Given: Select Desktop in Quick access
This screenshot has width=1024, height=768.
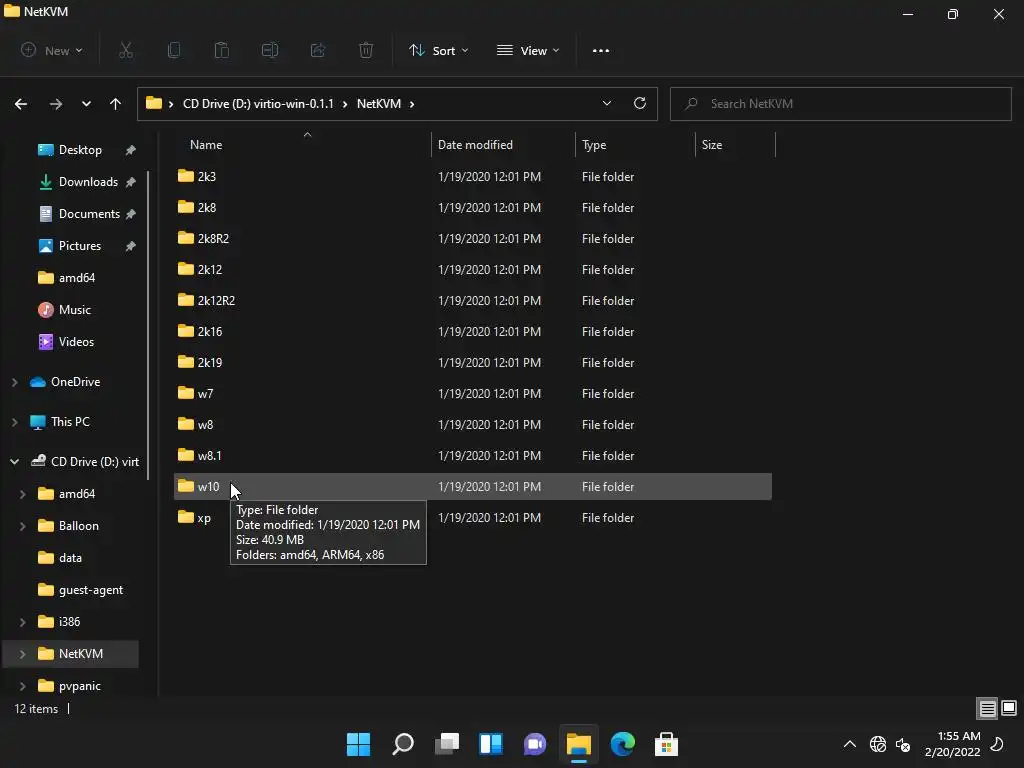Looking at the screenshot, I should (80, 150).
